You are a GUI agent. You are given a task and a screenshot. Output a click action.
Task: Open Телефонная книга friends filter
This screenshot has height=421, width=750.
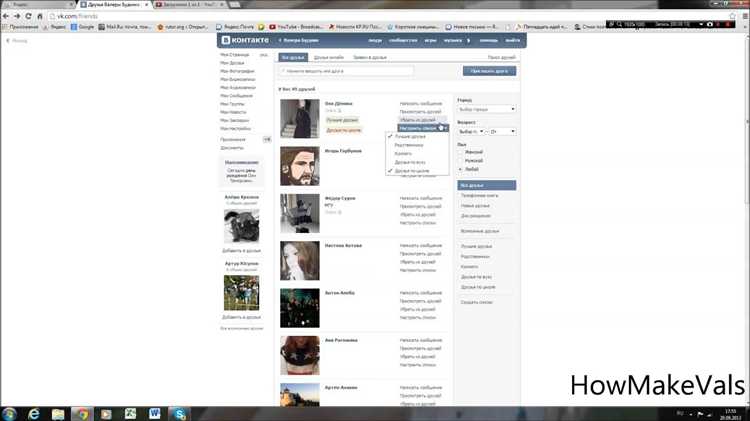click(x=479, y=196)
